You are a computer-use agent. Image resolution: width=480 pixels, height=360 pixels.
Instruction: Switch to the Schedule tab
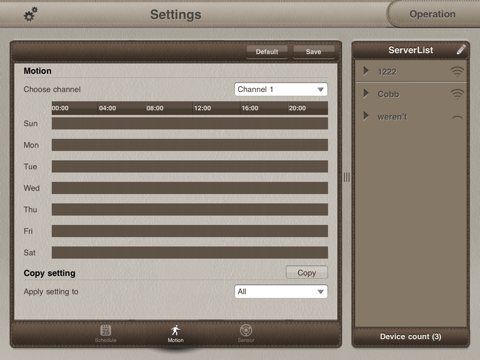point(106,333)
